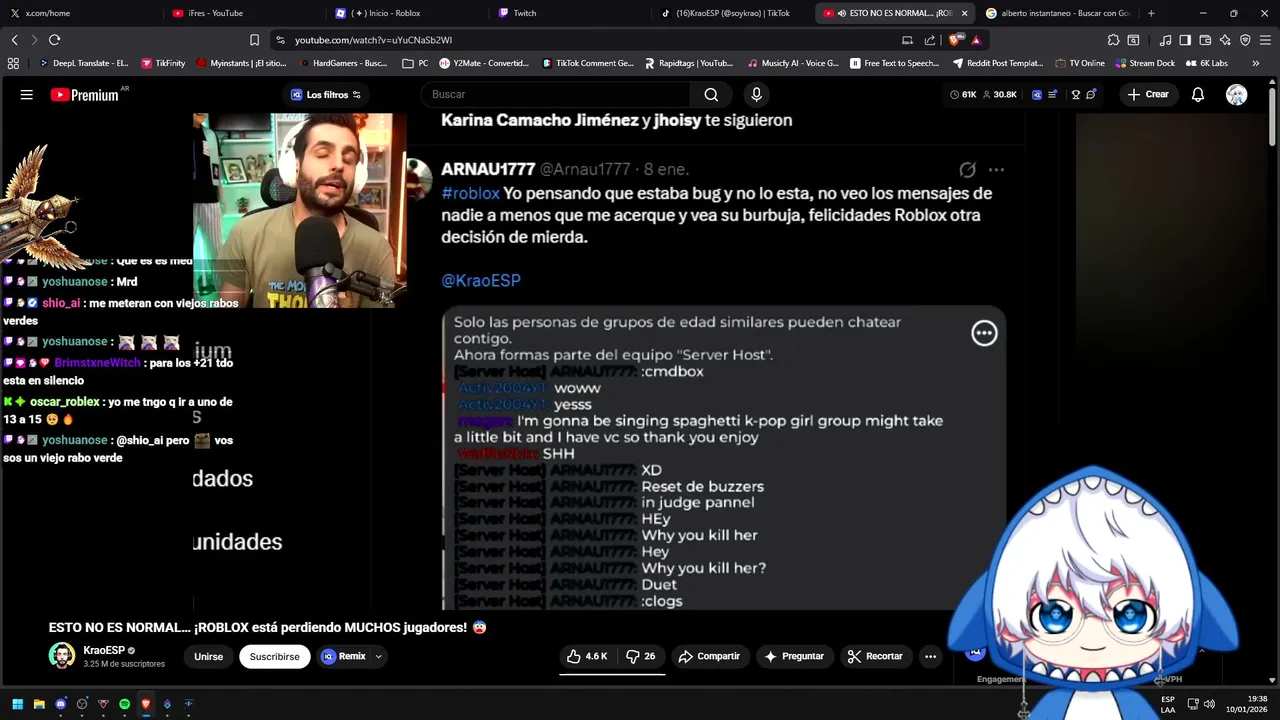Open a new browser tab
The image size is (1280, 720).
tap(1151, 13)
